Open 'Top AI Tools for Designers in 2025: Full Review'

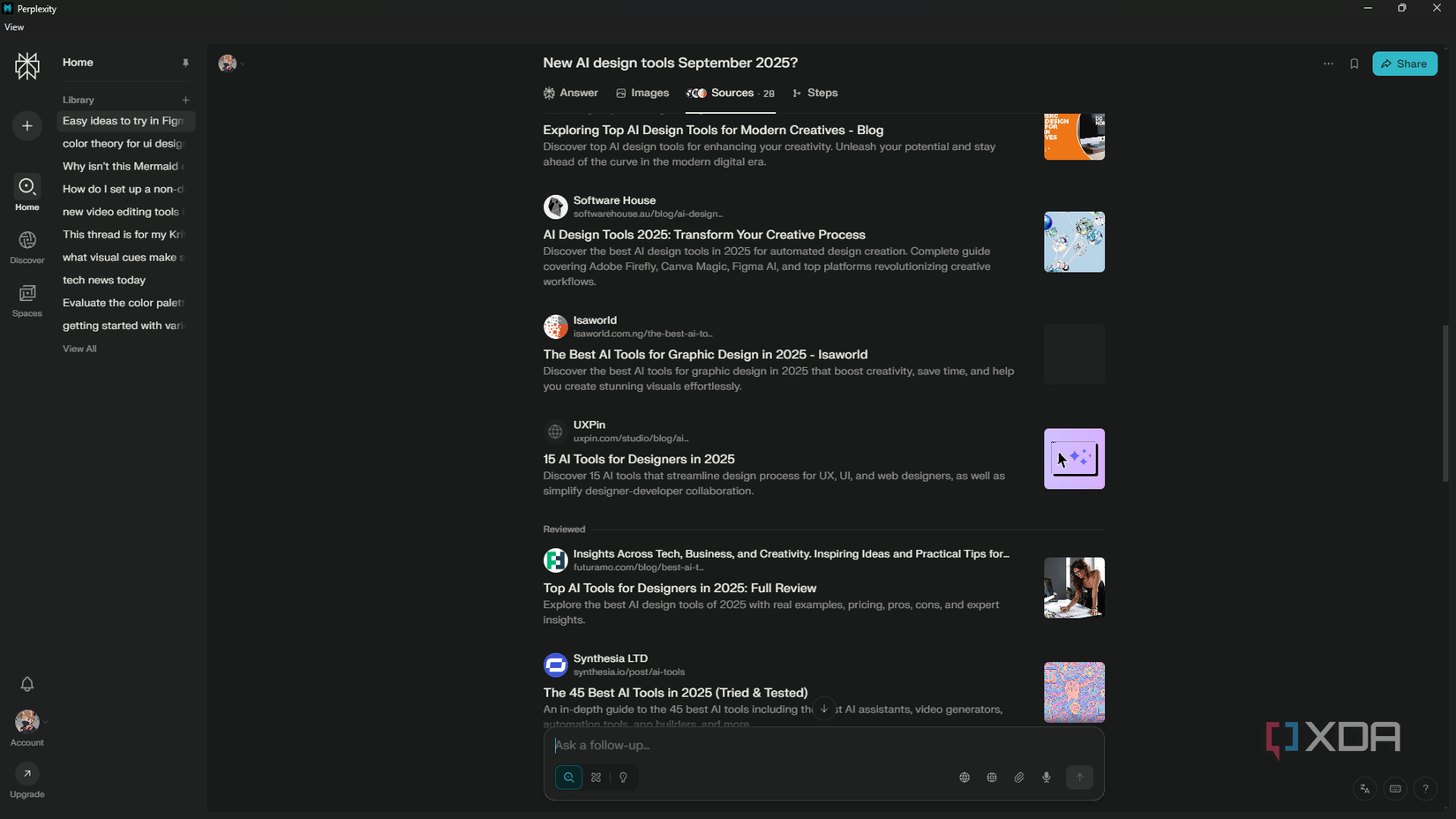click(x=679, y=588)
